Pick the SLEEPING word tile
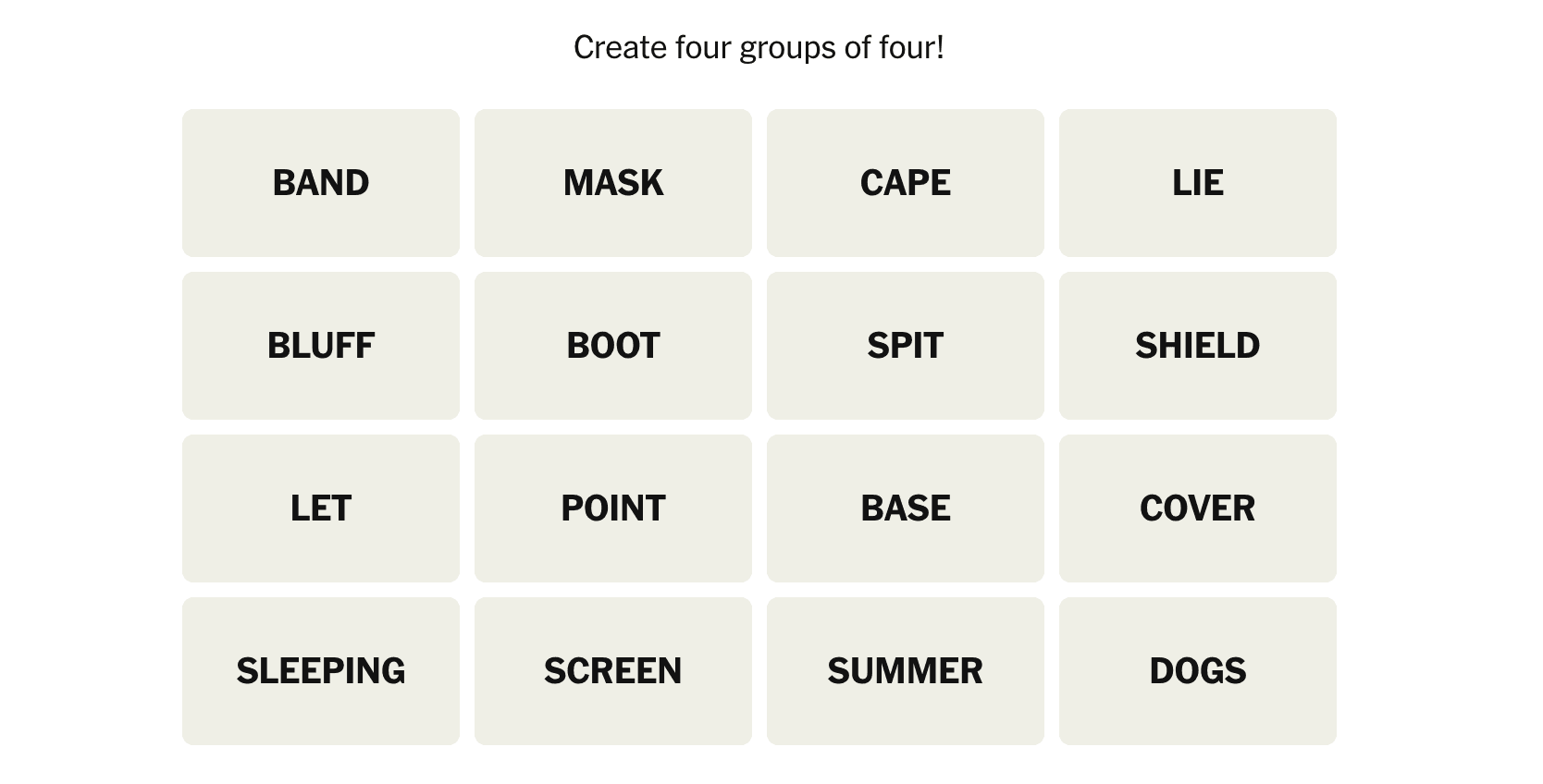 click(x=321, y=671)
